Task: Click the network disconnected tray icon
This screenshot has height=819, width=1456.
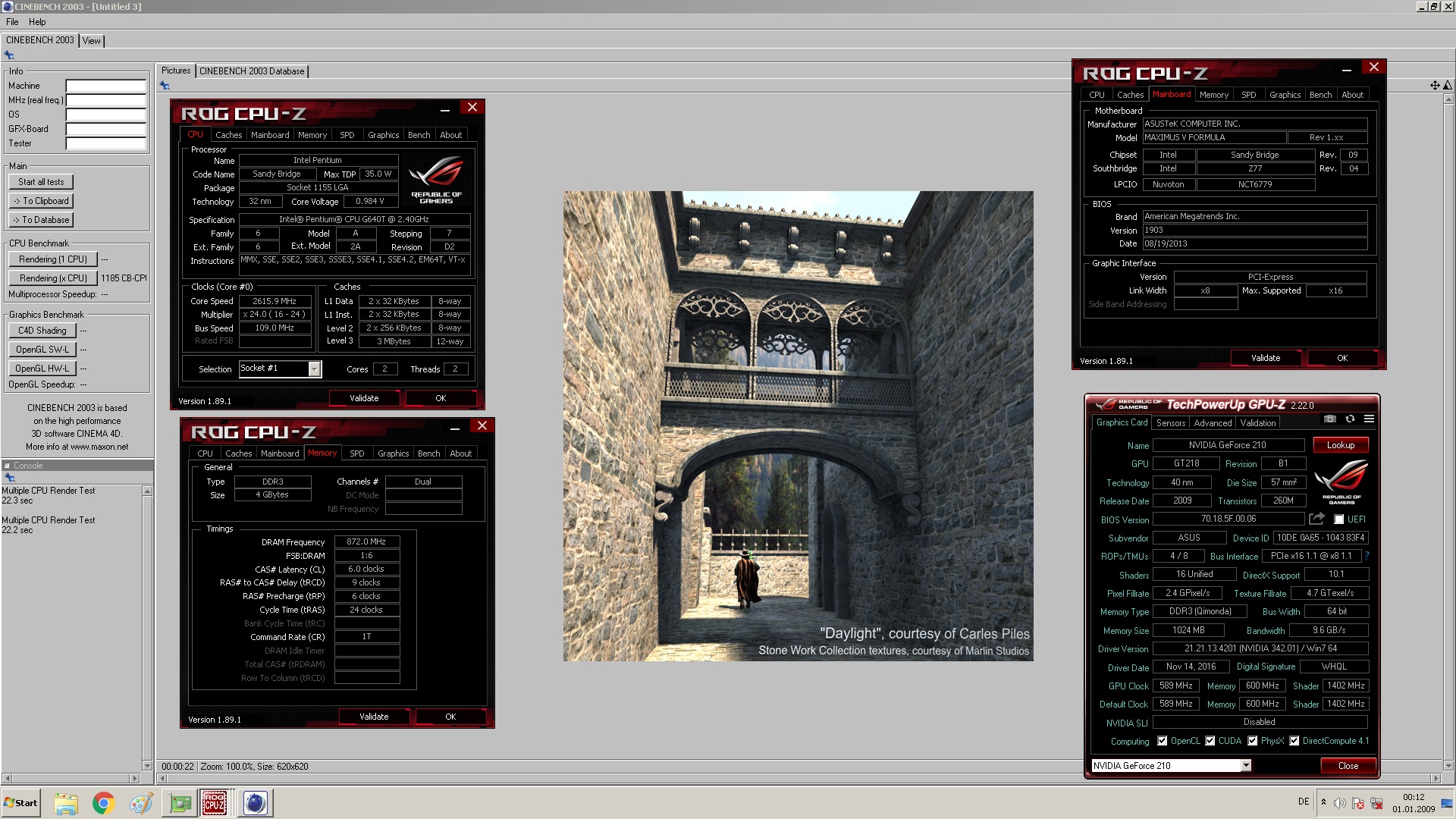Action: [1376, 802]
